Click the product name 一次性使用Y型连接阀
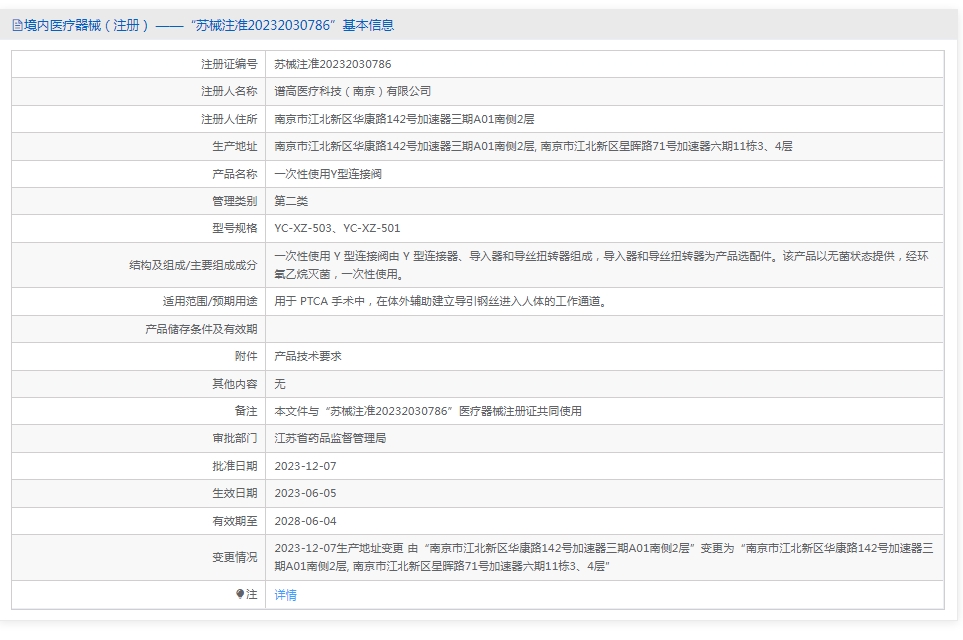The height and width of the screenshot is (640, 963). point(328,174)
